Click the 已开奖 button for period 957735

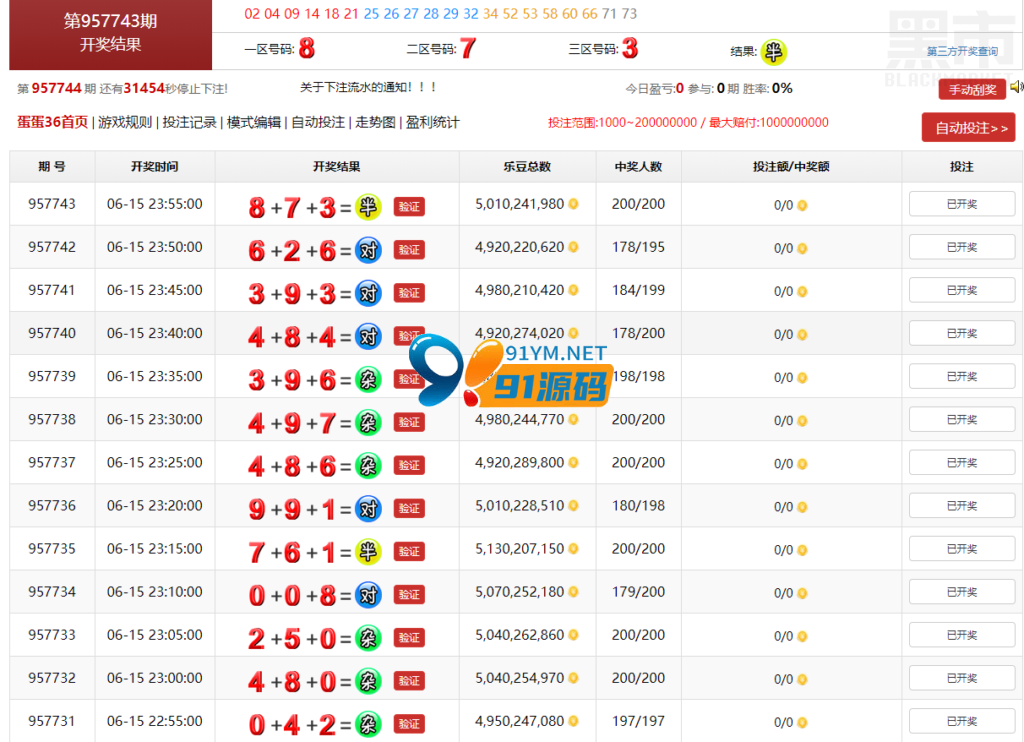pos(962,549)
